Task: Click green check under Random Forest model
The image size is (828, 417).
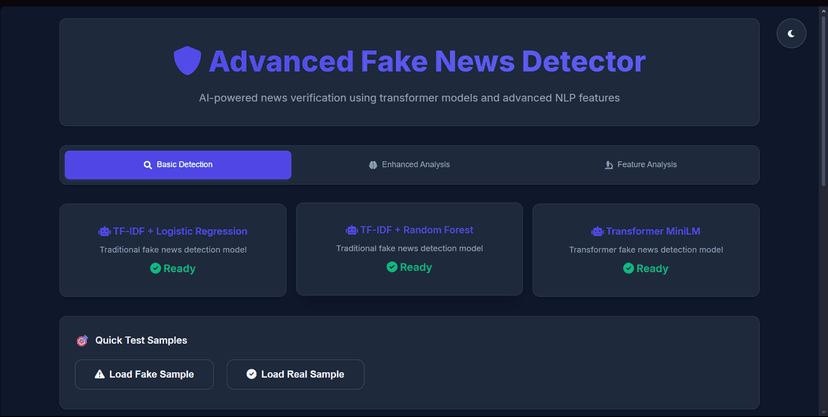Action: point(392,267)
